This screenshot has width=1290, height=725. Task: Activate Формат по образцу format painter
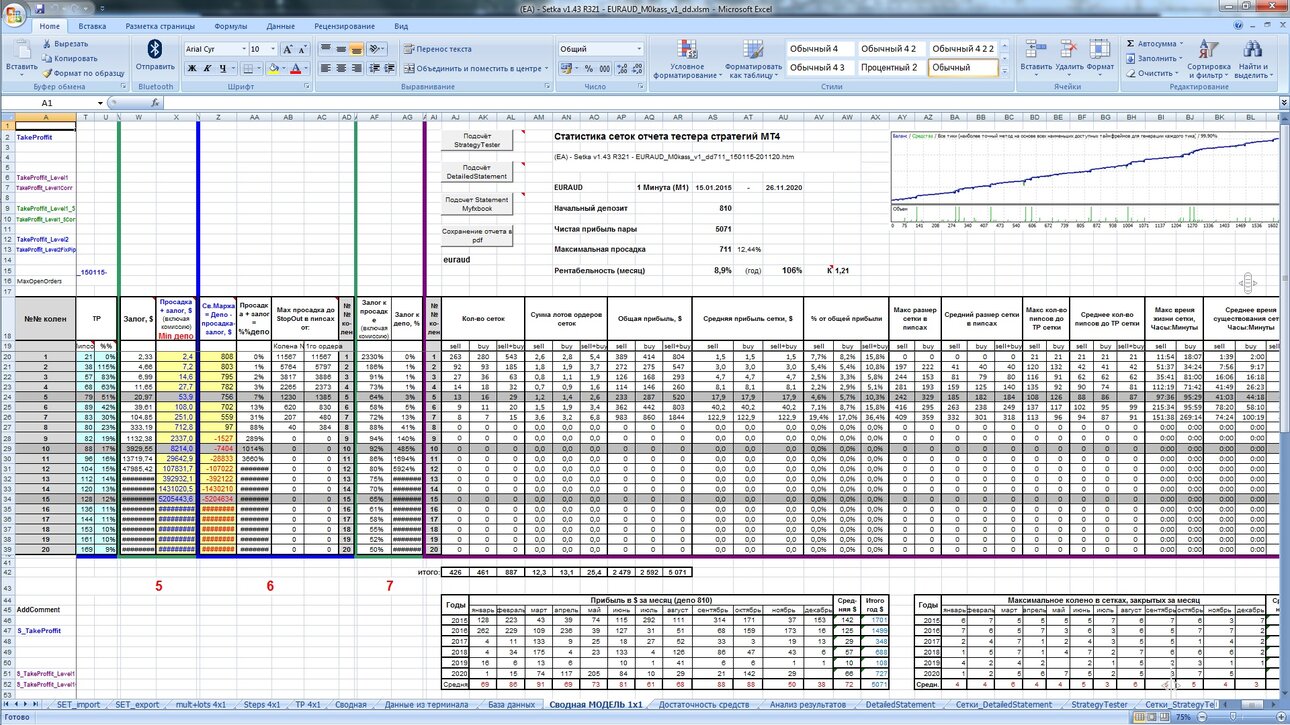click(82, 72)
